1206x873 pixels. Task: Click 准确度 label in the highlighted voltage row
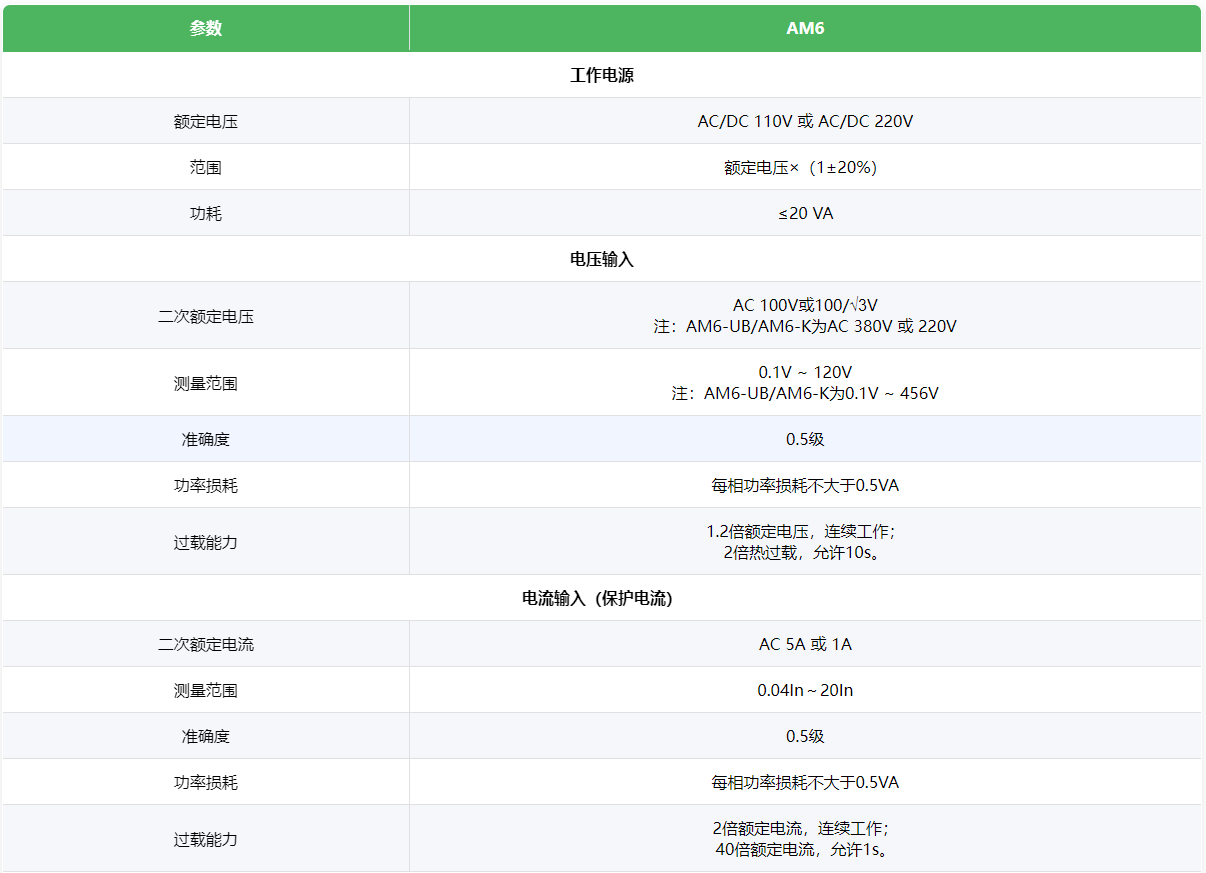(x=205, y=439)
